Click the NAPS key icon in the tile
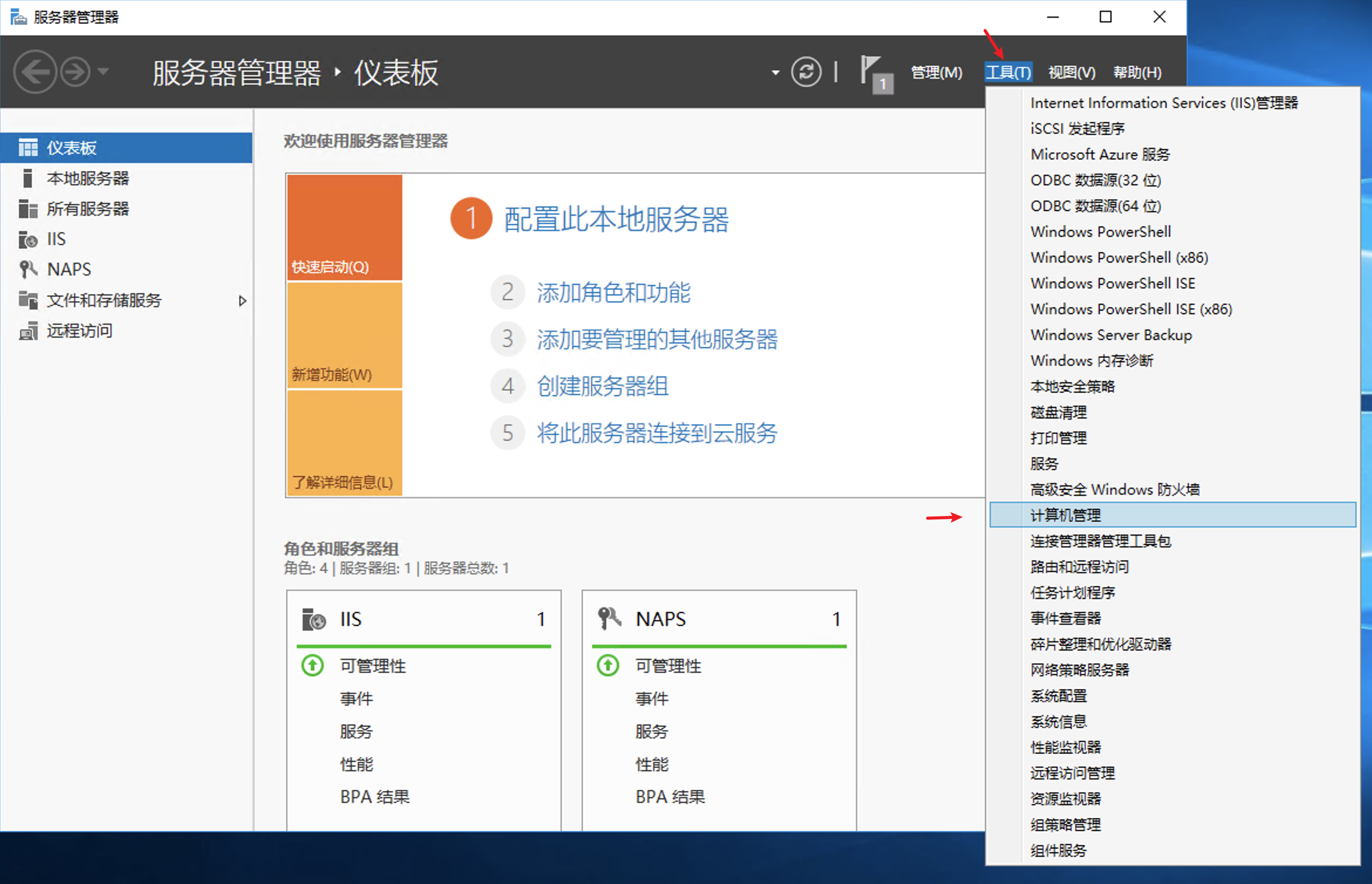The width and height of the screenshot is (1372, 884). click(x=608, y=618)
